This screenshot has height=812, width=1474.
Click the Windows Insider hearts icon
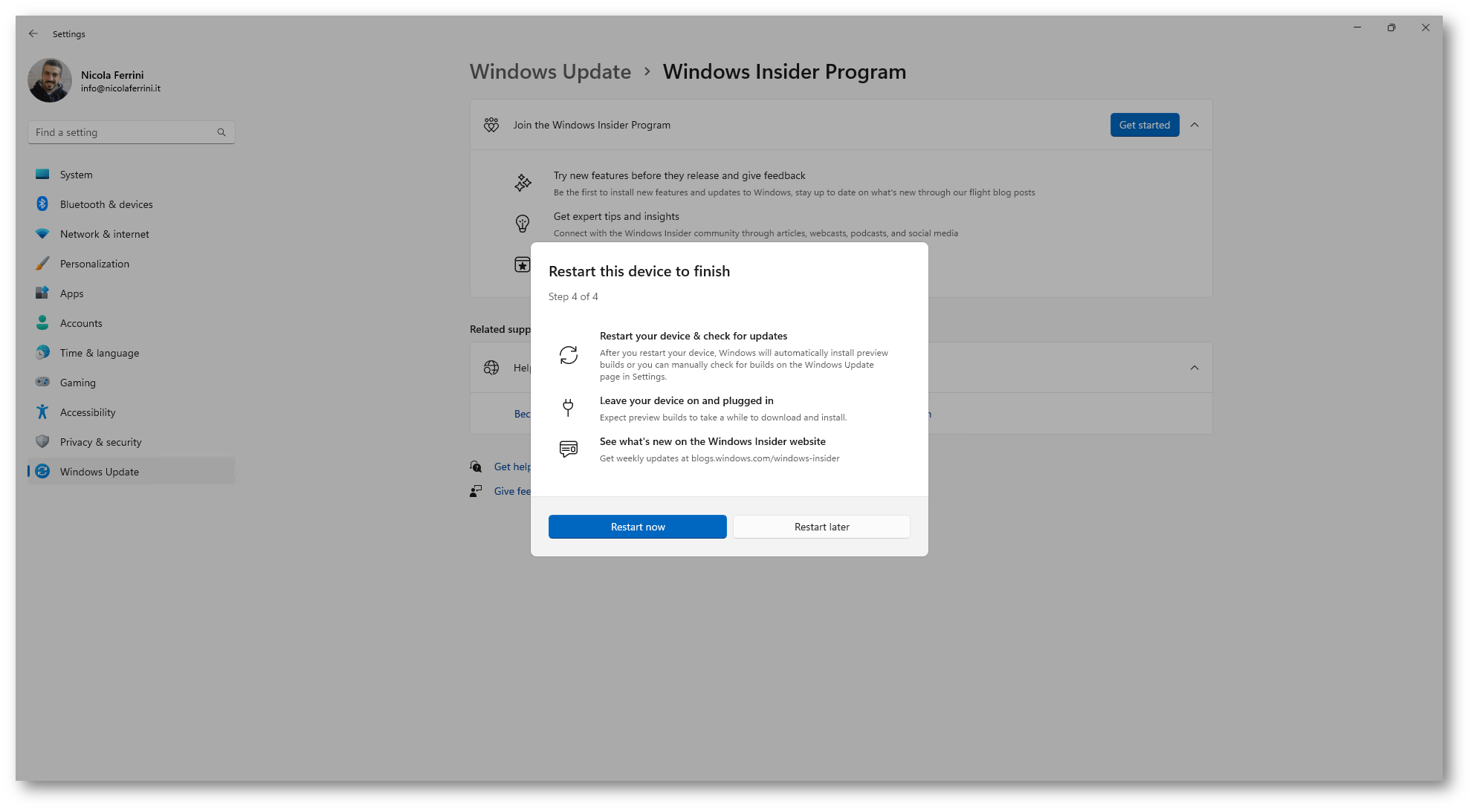491,125
